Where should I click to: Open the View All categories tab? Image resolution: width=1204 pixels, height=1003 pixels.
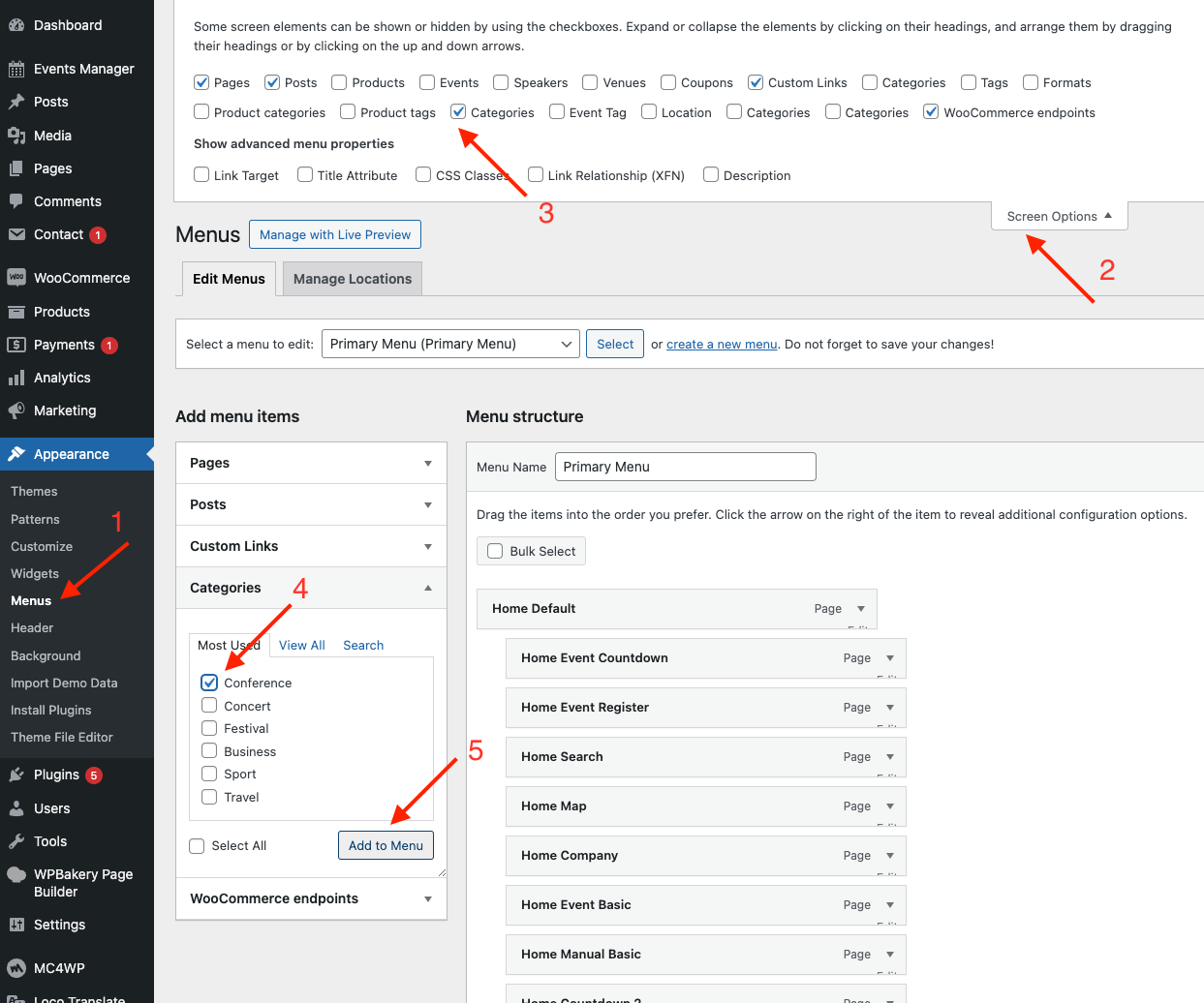pos(301,646)
